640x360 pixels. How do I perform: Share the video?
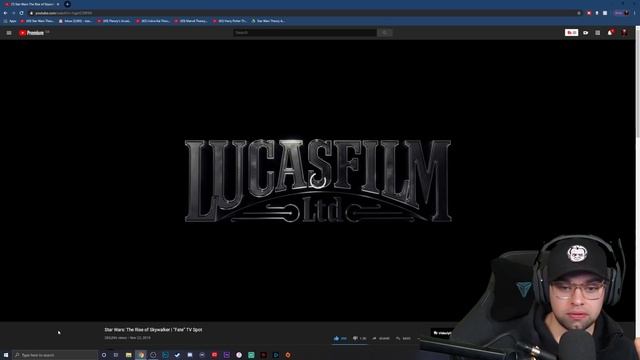coord(381,338)
